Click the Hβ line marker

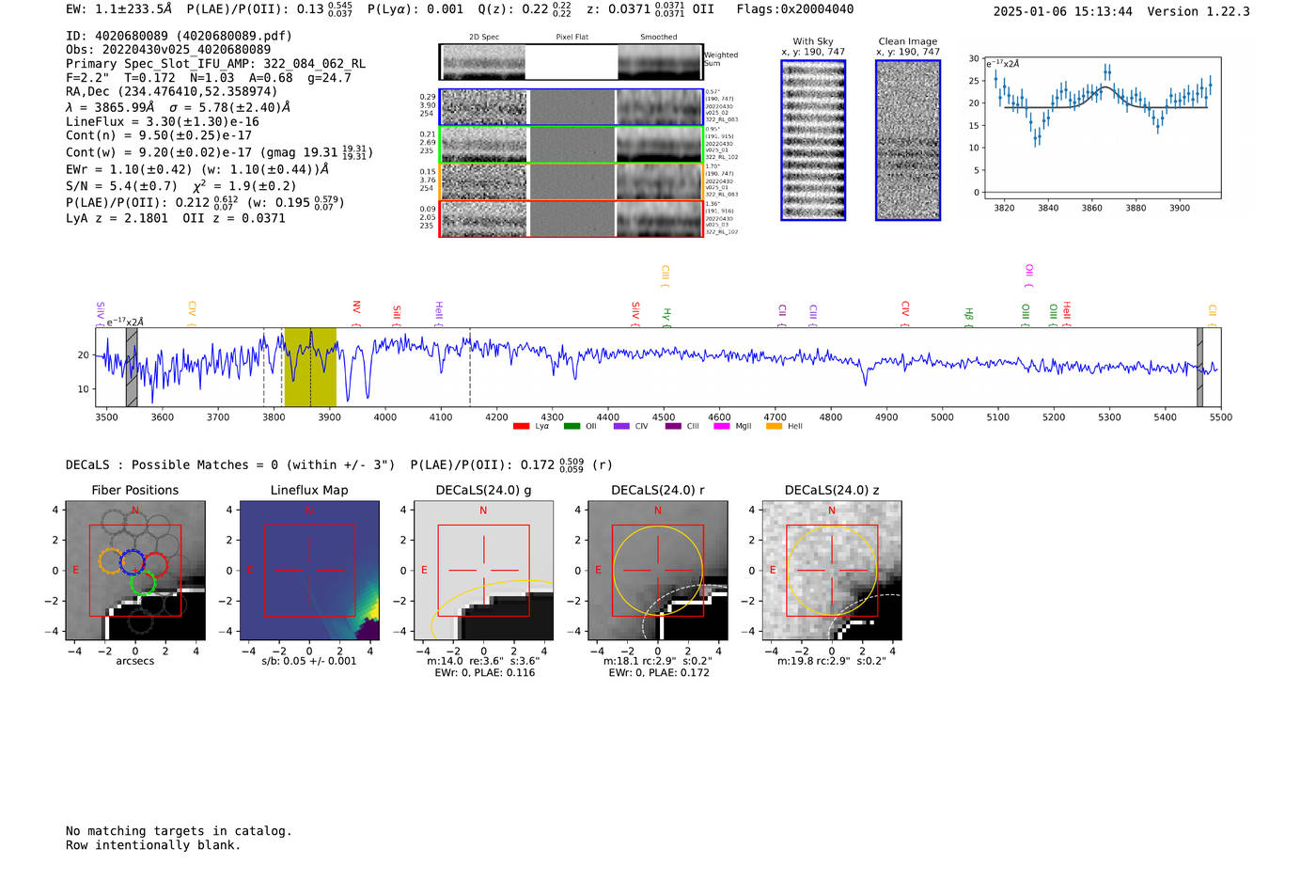(x=968, y=317)
